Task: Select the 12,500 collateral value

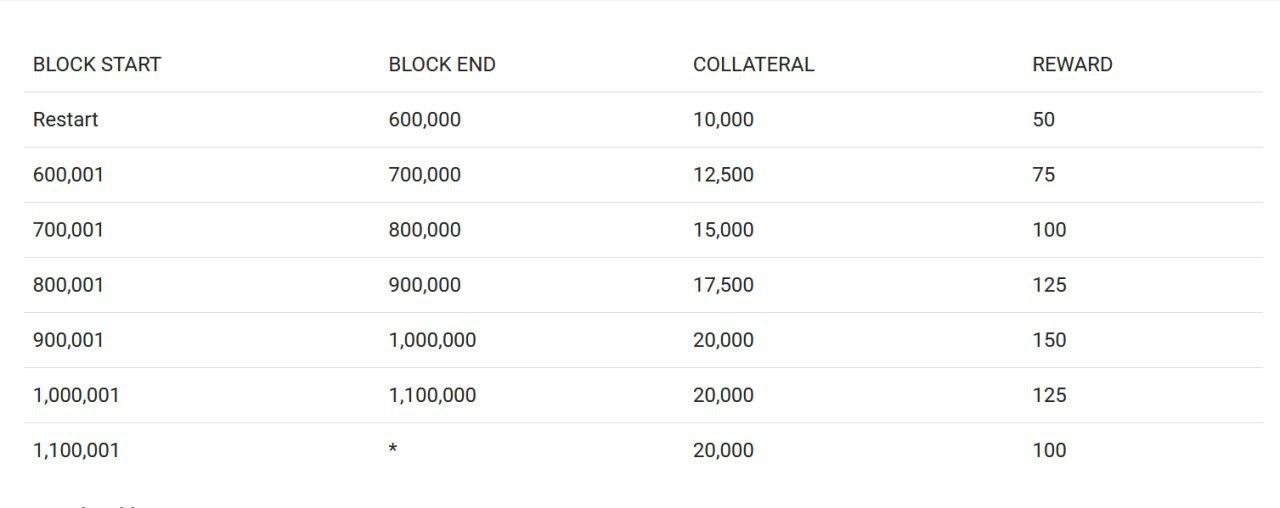Action: tap(723, 175)
